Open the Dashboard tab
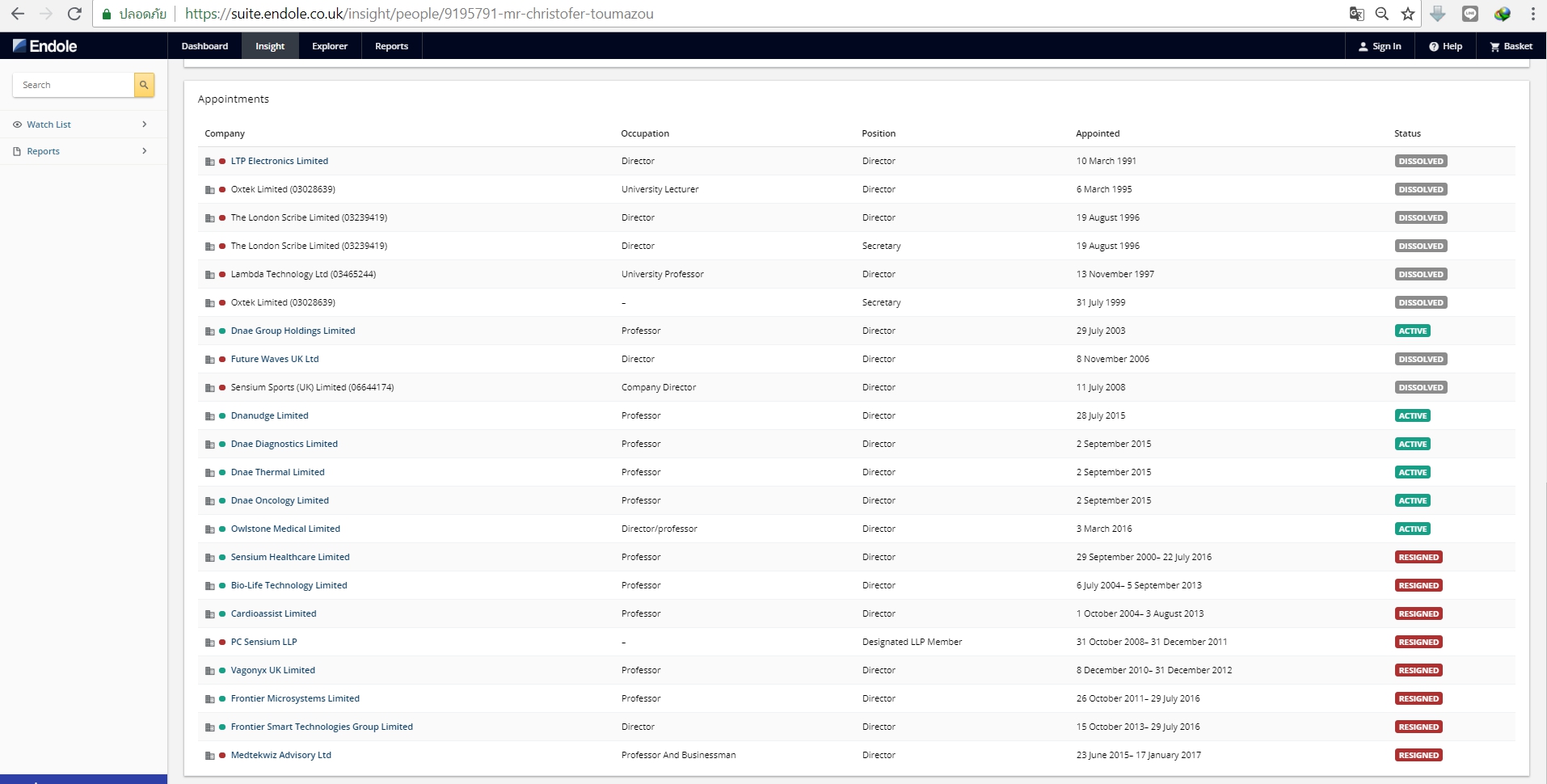Image resolution: width=1547 pixels, height=784 pixels. click(x=204, y=46)
